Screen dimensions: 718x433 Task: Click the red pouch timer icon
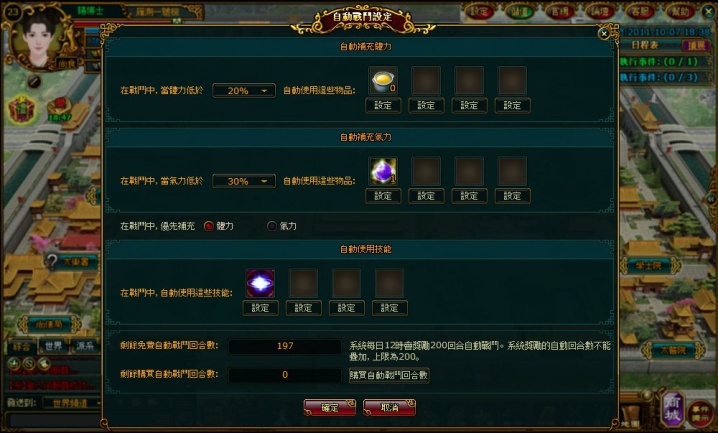pos(60,108)
